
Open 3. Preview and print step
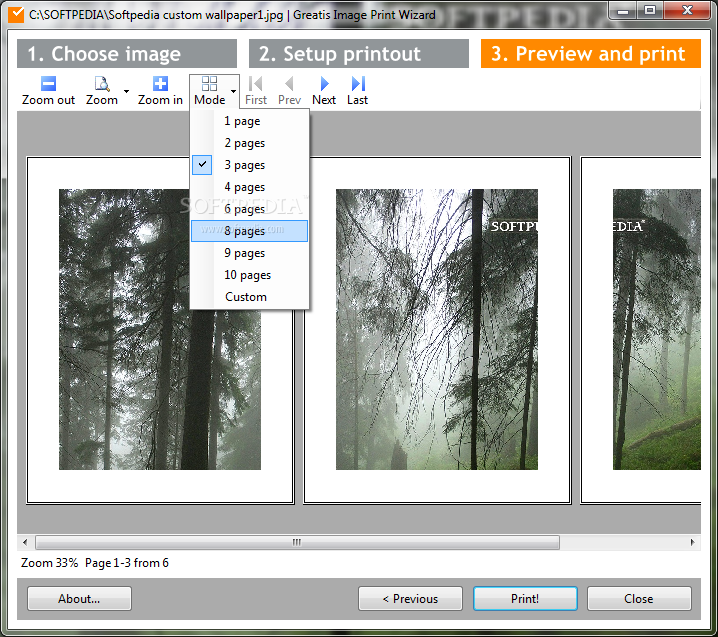(591, 54)
